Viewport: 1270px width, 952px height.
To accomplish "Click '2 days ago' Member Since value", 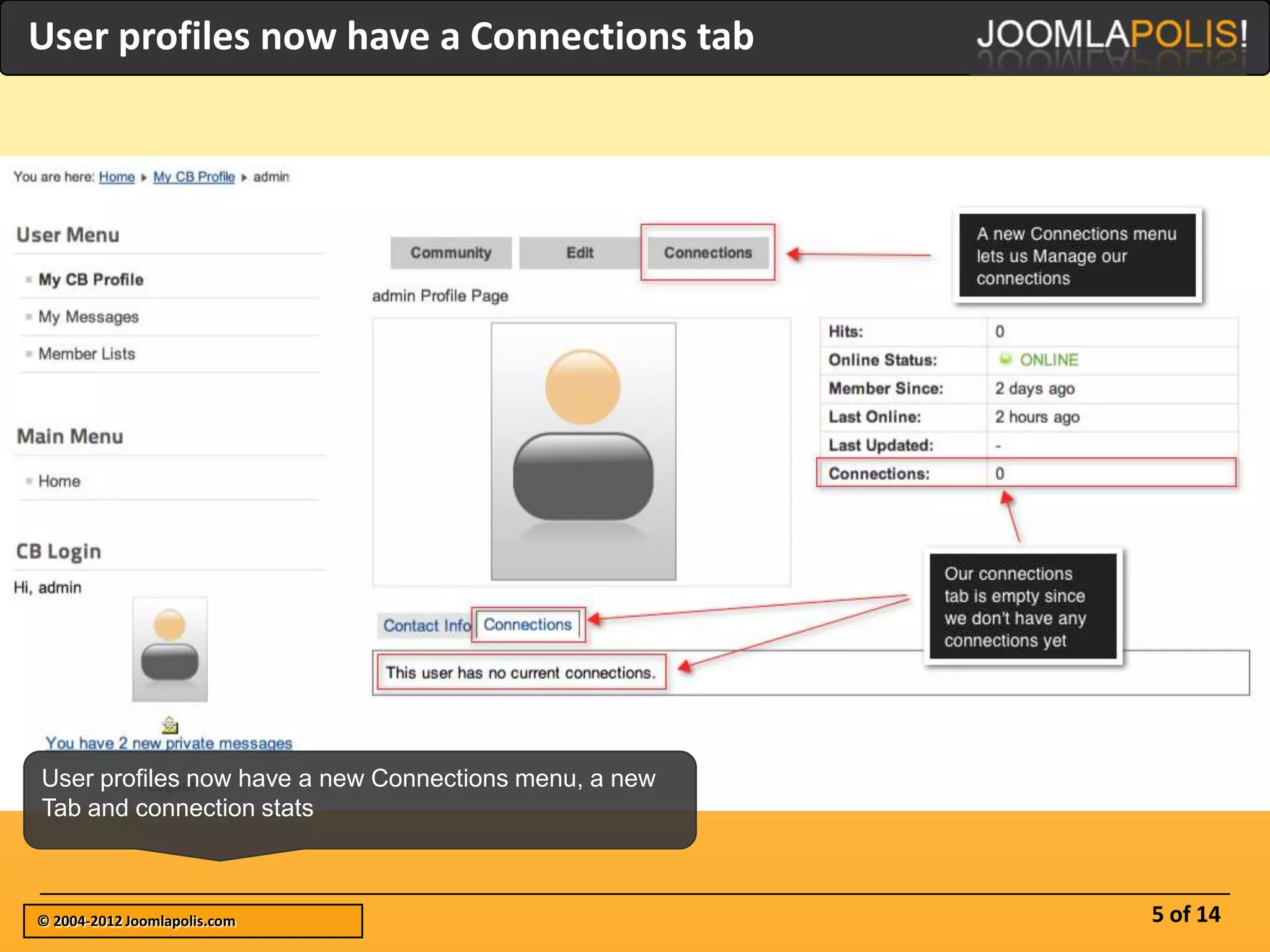I will [x=1035, y=389].
